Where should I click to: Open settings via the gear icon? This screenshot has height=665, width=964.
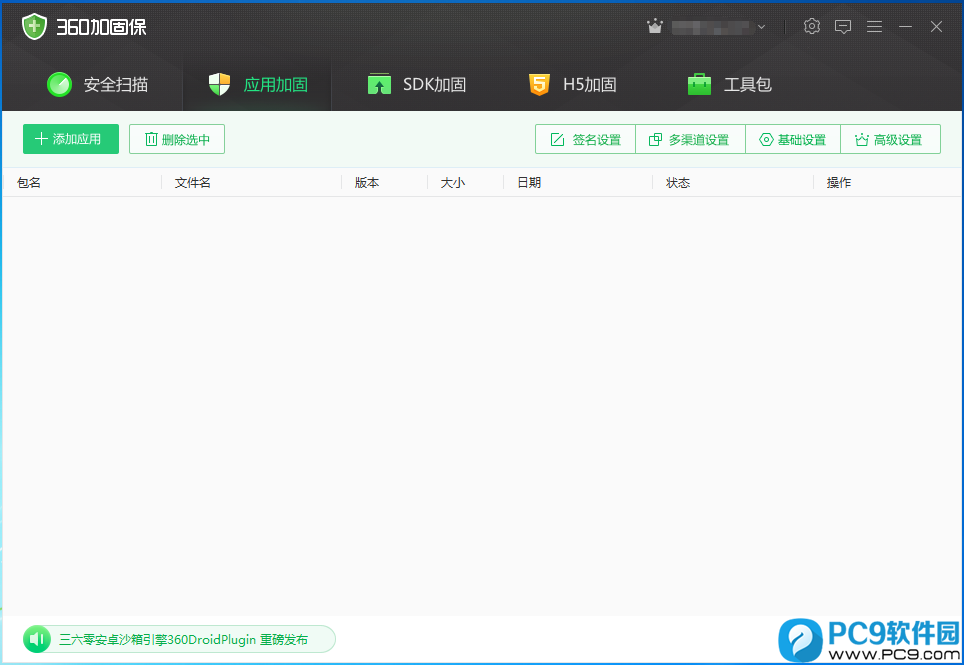pos(812,26)
